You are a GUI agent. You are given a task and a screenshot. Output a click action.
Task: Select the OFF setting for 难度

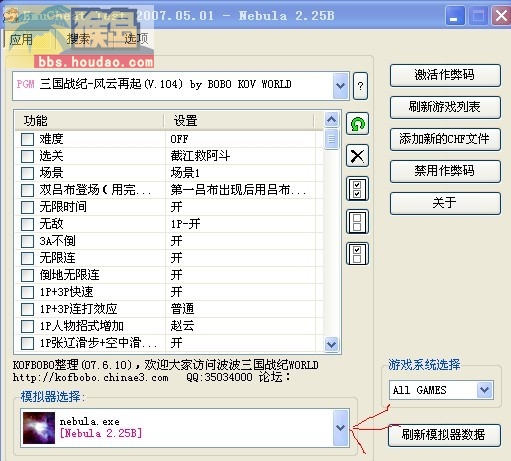(x=179, y=139)
